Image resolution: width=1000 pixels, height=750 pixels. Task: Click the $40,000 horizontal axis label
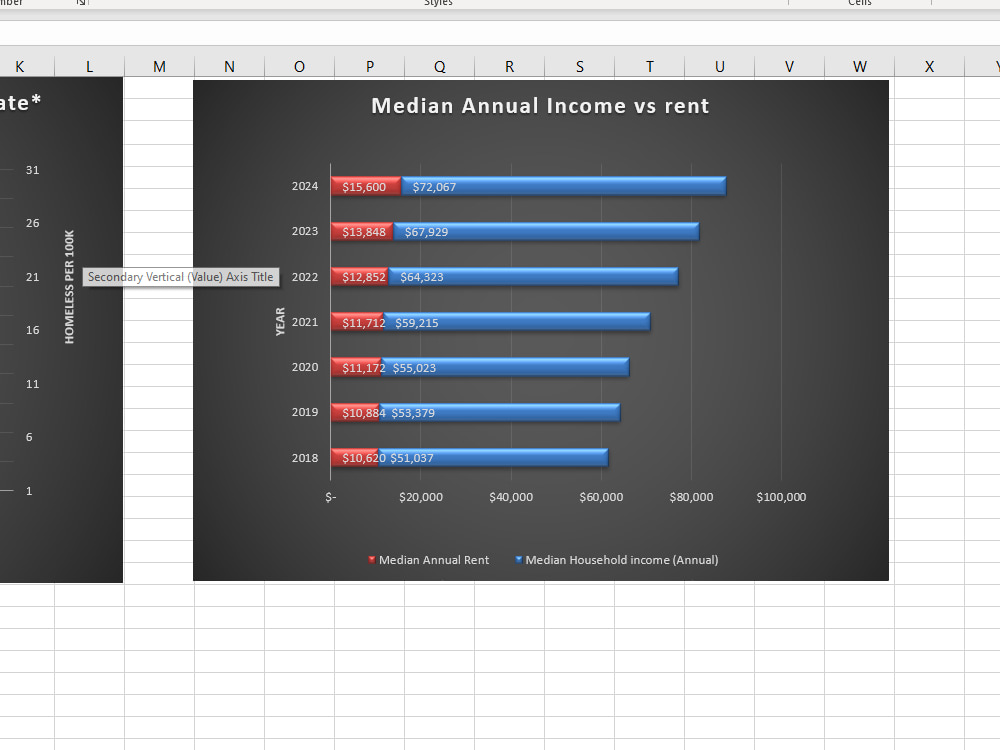coord(511,497)
